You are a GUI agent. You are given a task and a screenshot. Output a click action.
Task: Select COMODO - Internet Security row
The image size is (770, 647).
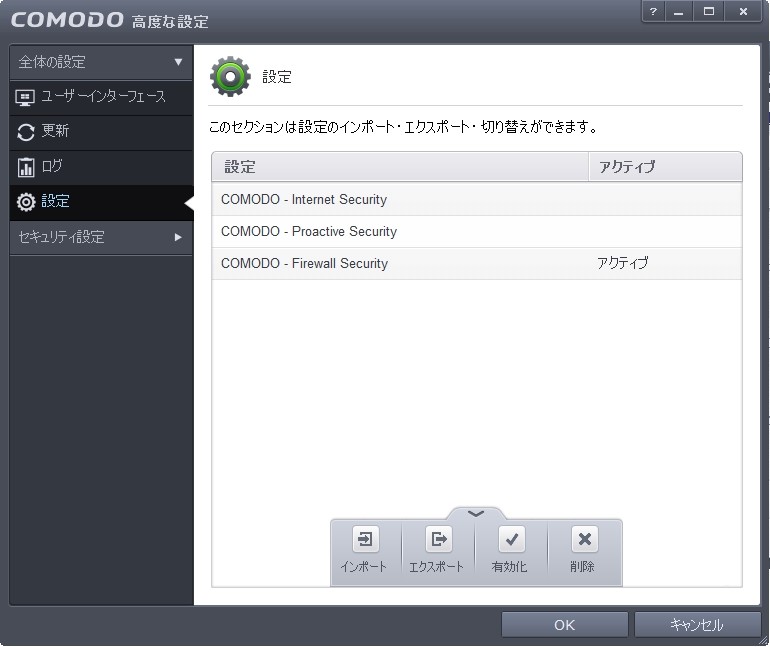476,199
